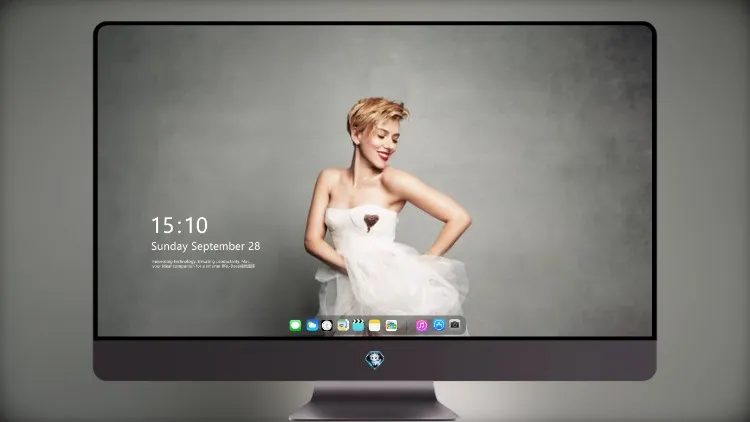Click the monitor stand base
Image resolution: width=750 pixels, height=422 pixels.
pyautogui.click(x=375, y=402)
